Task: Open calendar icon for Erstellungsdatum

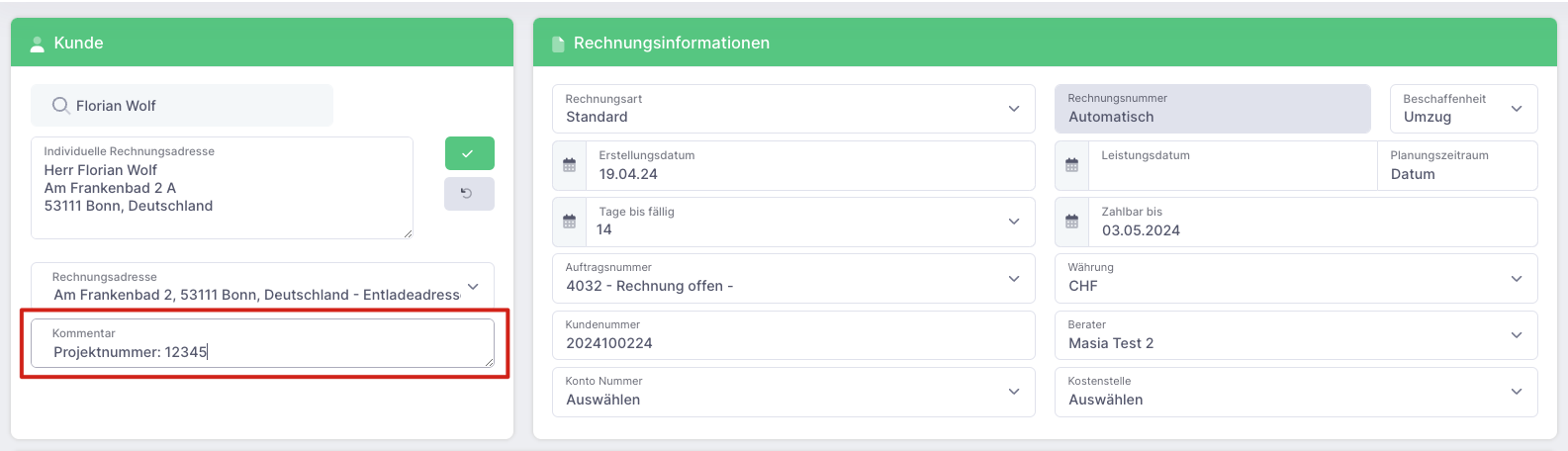Action: pyautogui.click(x=569, y=165)
